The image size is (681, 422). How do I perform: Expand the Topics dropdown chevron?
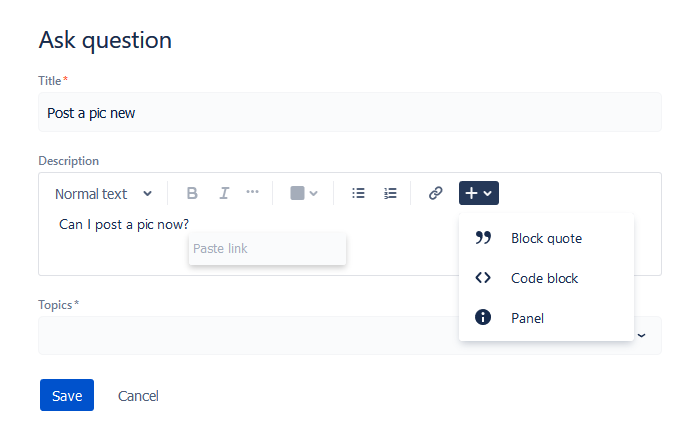point(641,336)
